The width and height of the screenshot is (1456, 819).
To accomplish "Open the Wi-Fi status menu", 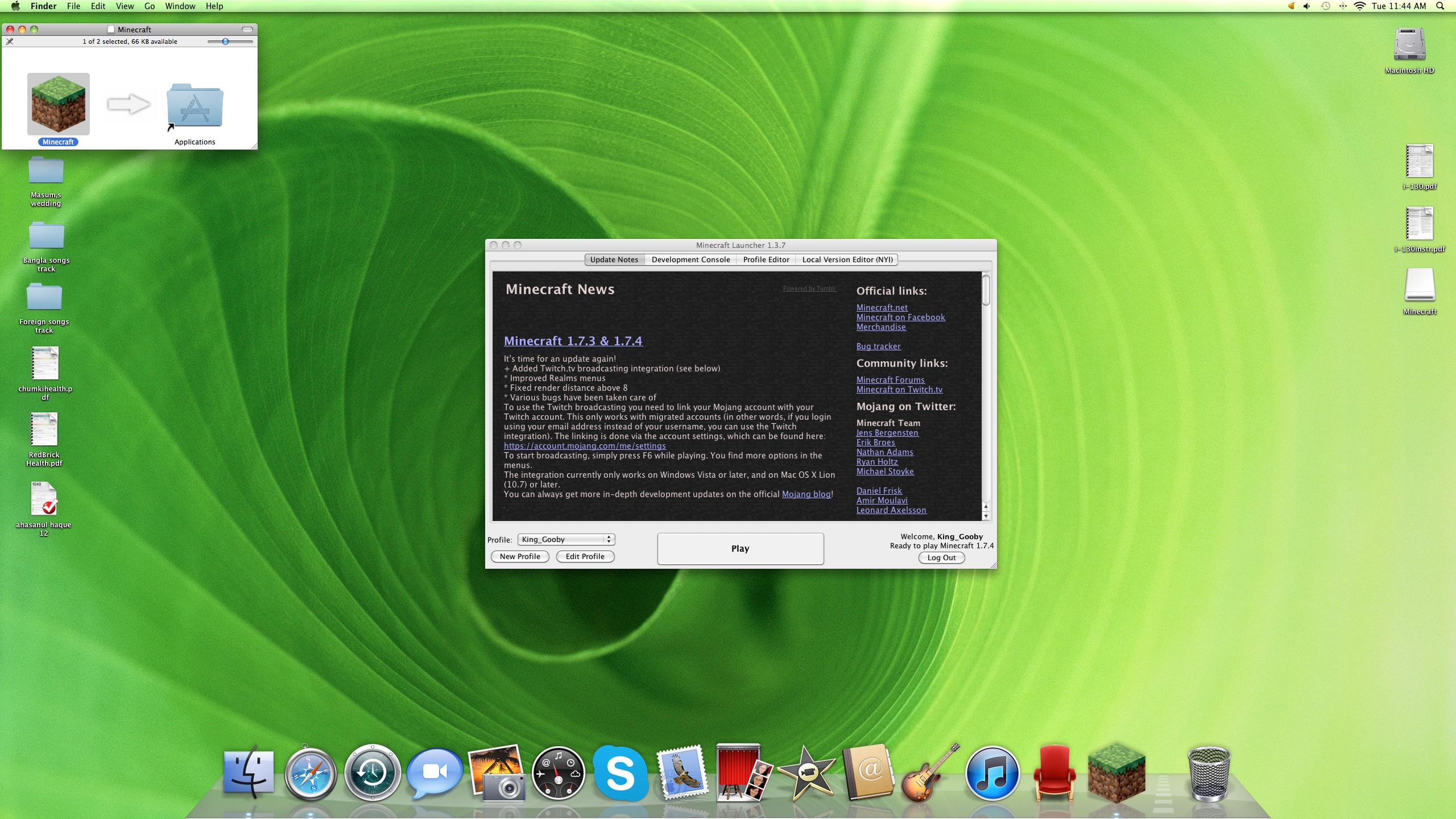I will (x=1359, y=6).
